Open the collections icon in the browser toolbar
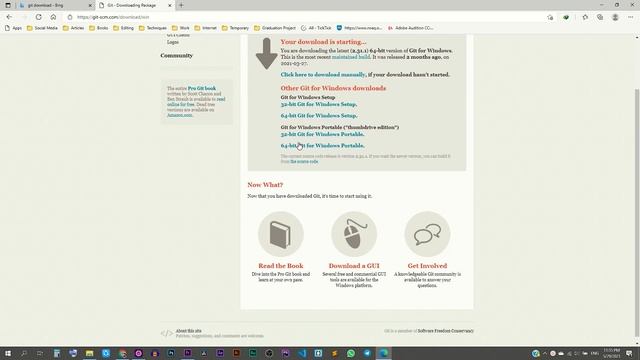640x360 pixels. point(600,17)
